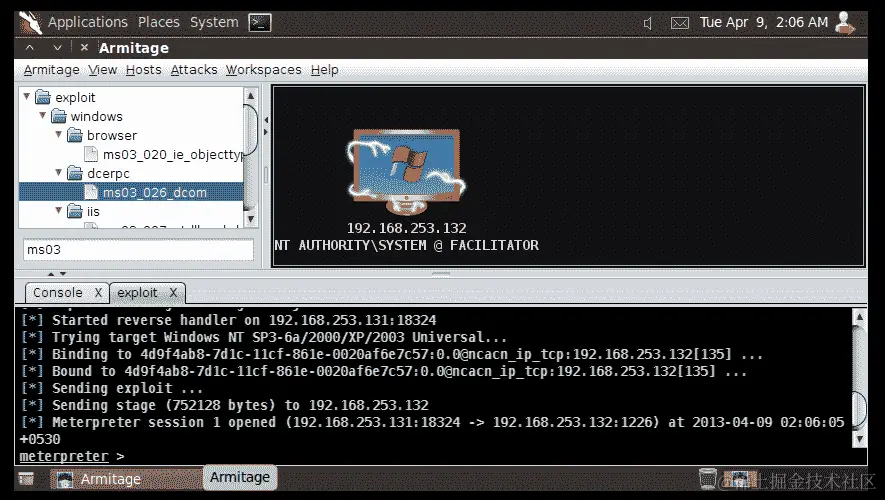
Task: Click the horizontal splitter down arrow
Action: pyautogui.click(x=63, y=274)
